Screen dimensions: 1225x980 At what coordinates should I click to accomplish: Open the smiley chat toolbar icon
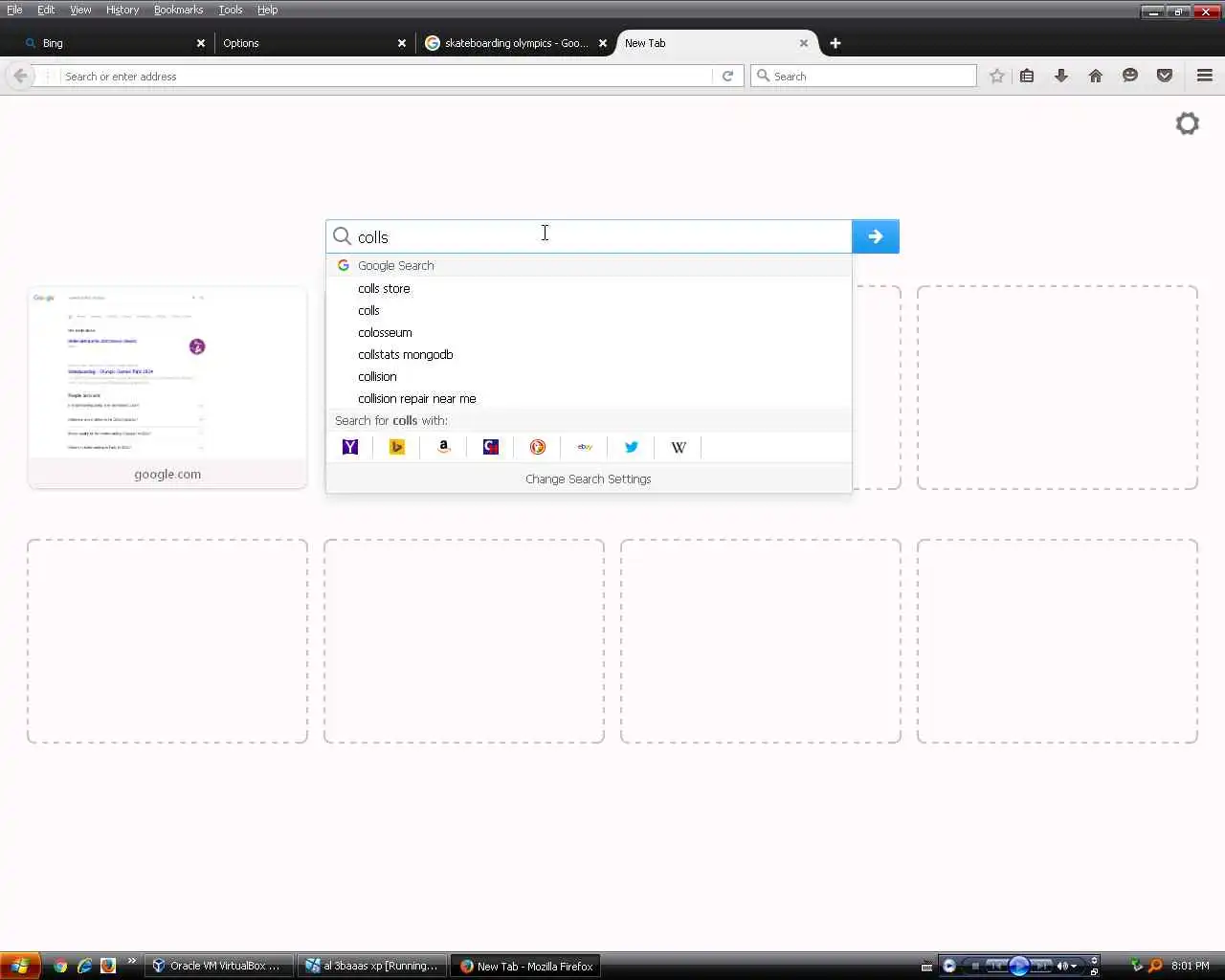(x=1130, y=76)
